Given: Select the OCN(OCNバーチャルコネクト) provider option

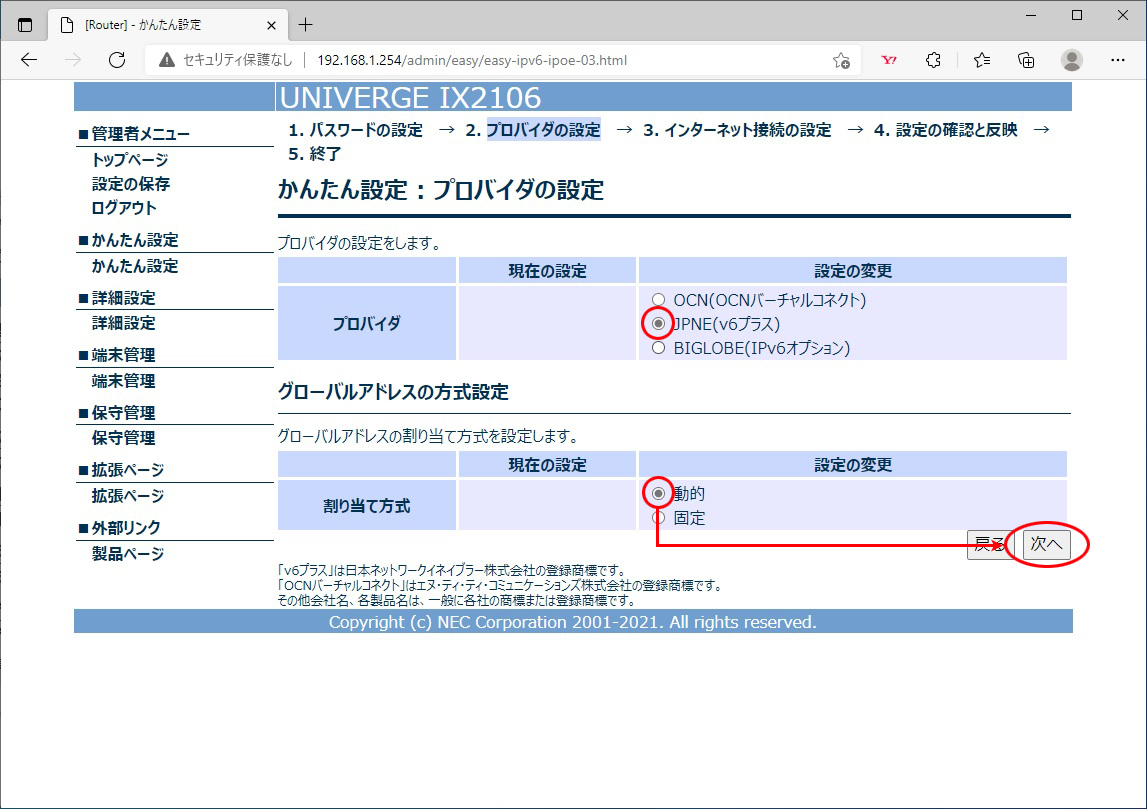Looking at the screenshot, I should coord(658,299).
